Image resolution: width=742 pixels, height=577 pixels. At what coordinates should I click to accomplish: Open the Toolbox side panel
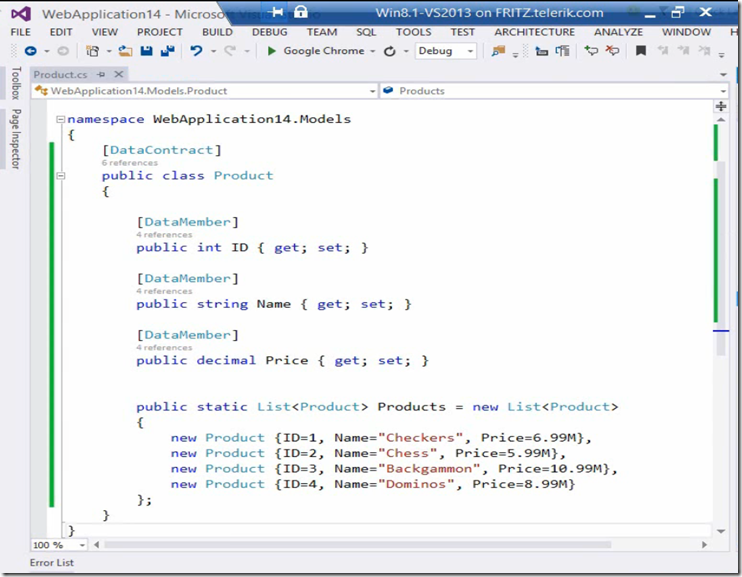(x=16, y=83)
